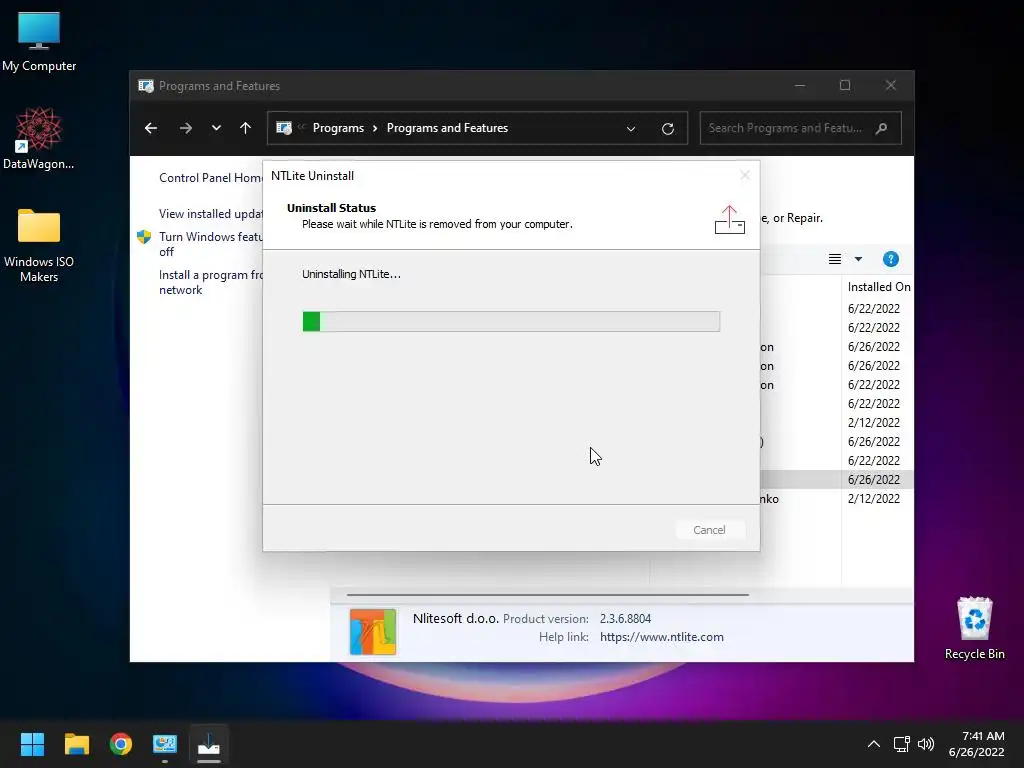Close the NTLite Uninstall dialog

(x=744, y=175)
